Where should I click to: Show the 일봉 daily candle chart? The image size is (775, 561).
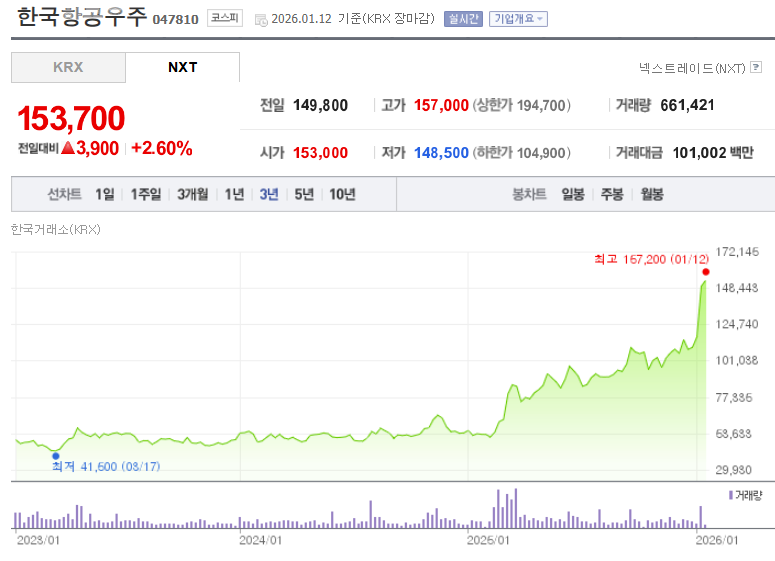click(x=573, y=194)
